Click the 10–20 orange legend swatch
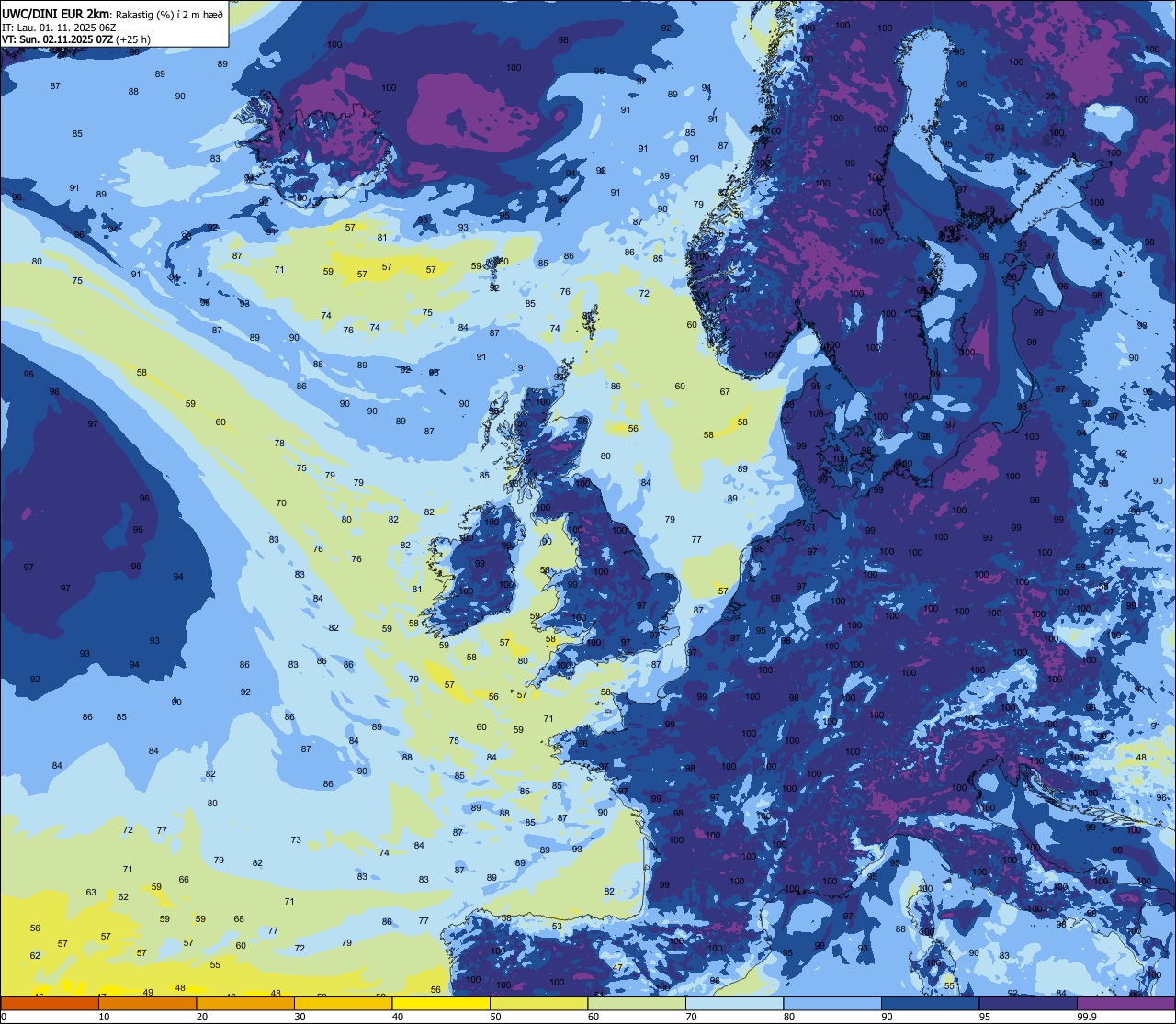The width and height of the screenshot is (1176, 1024). point(147,1003)
